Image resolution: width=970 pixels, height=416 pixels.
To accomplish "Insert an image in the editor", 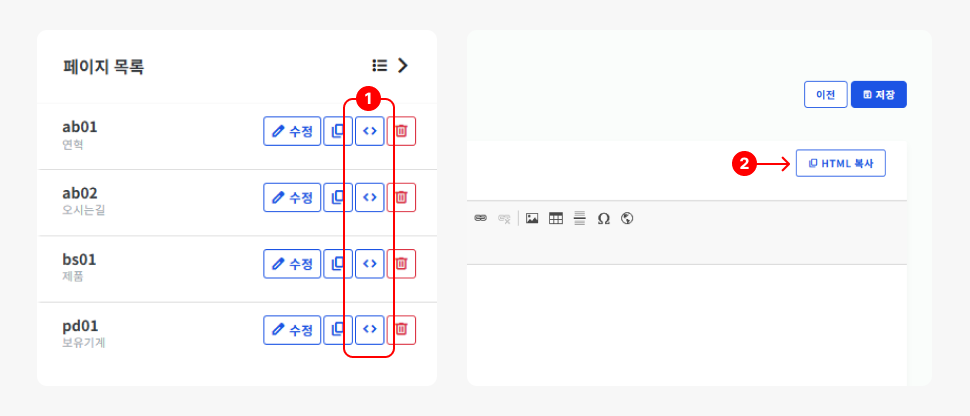I will 532,218.
